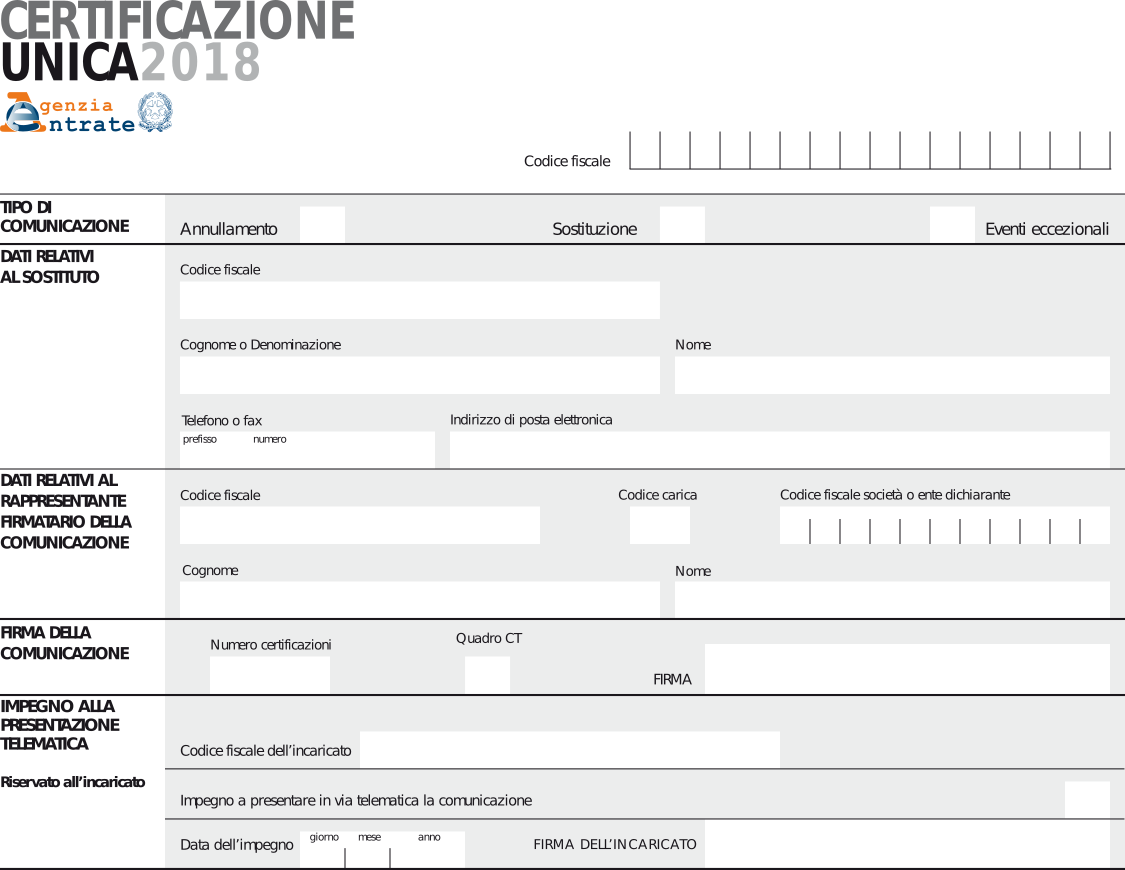
Task: Click the Numero certificazioni field
Action: point(269,675)
